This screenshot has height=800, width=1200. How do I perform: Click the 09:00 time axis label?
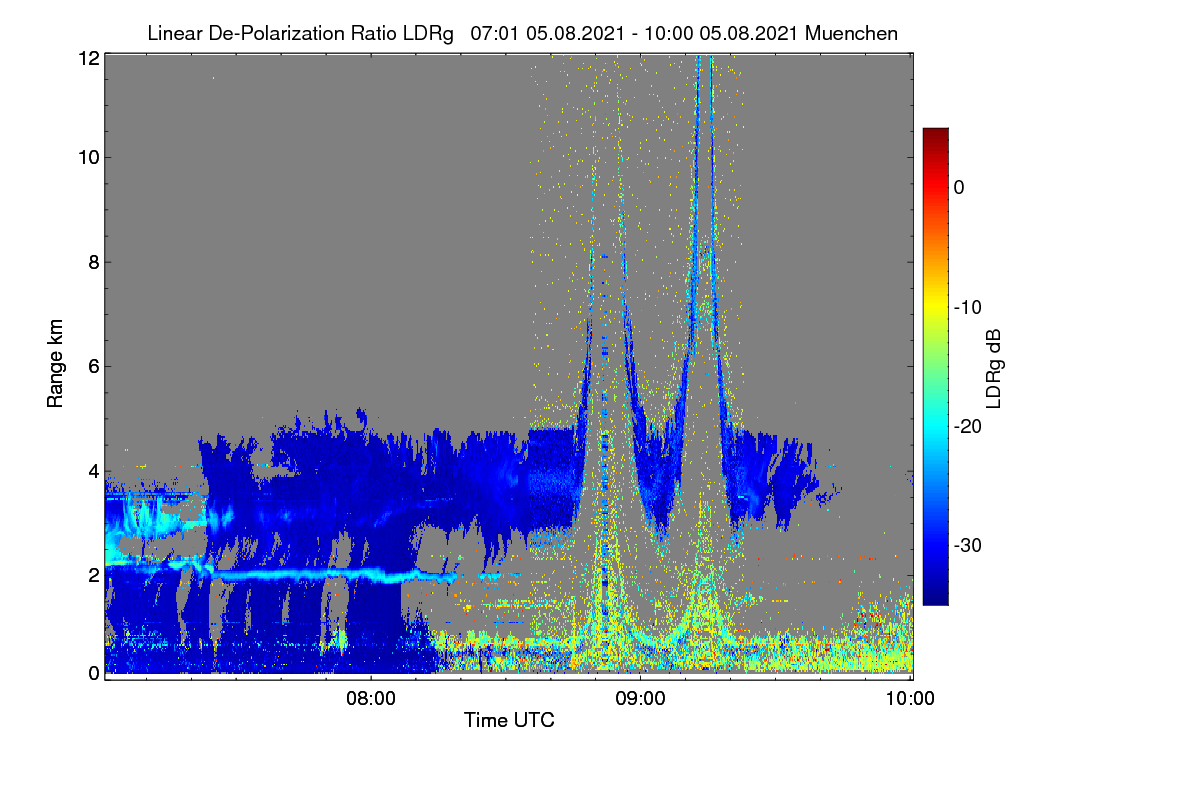[640, 699]
